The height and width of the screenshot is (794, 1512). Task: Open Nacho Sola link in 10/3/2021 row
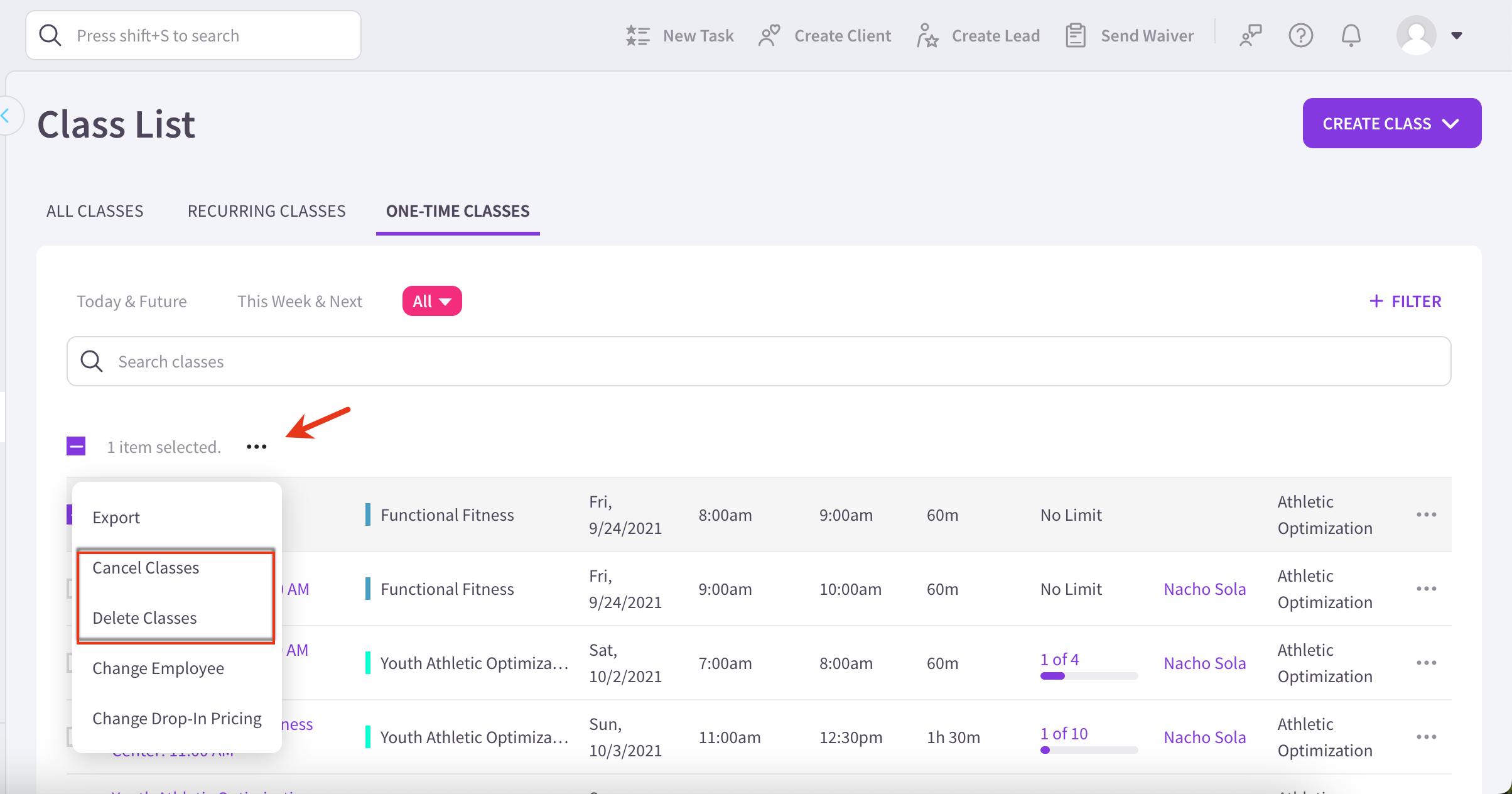pos(1204,737)
